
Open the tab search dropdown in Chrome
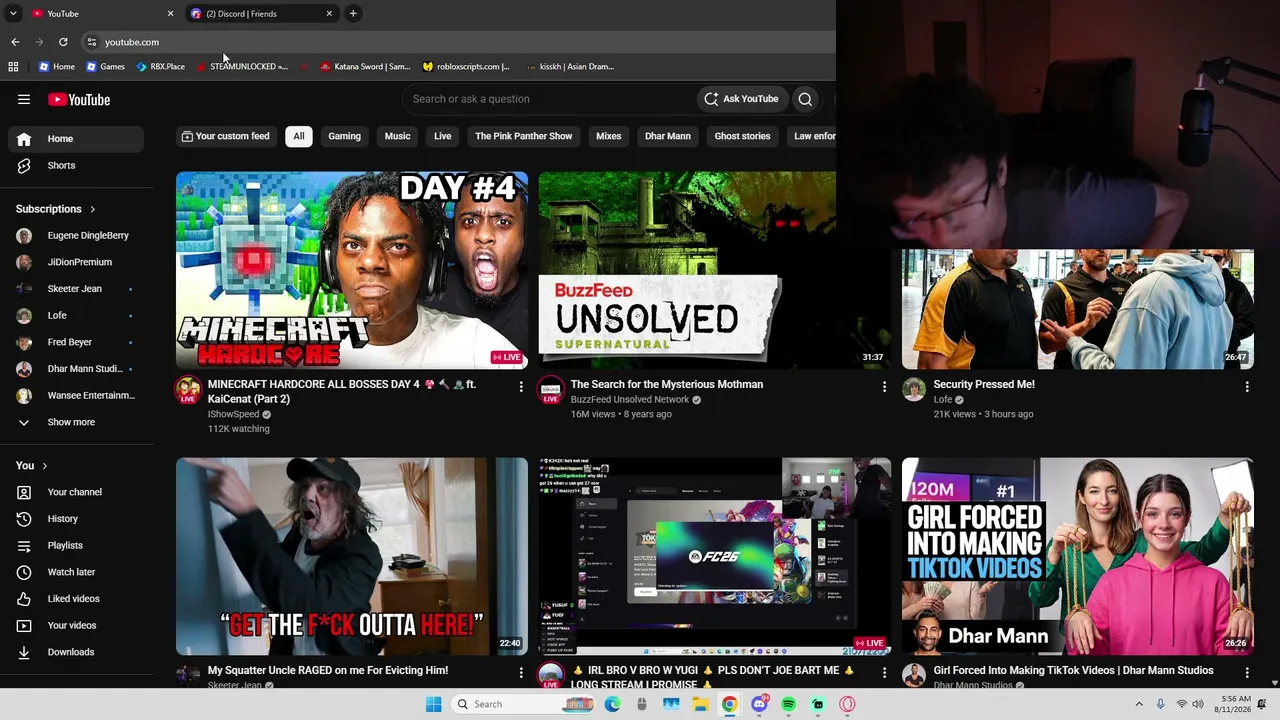click(13, 13)
